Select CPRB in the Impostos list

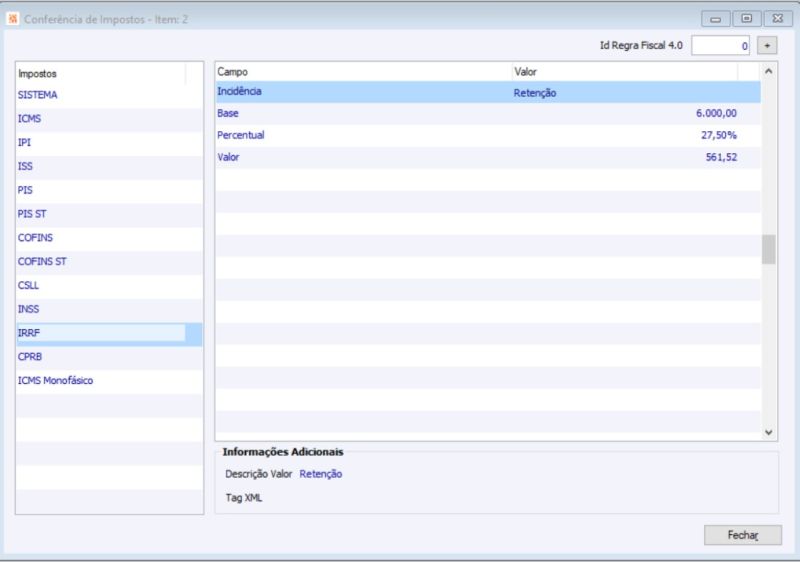109,357
